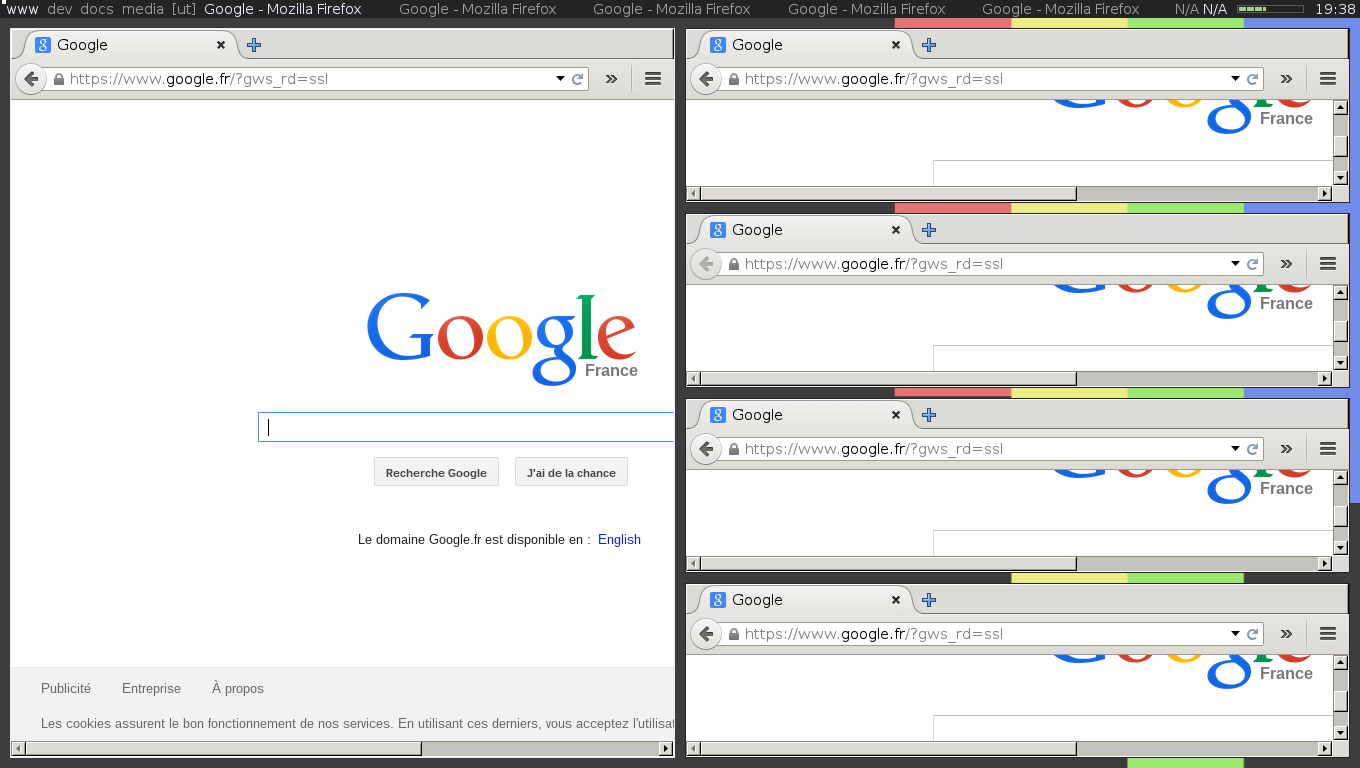
Task: Expand URL history dropdown in the bottom-right window
Action: point(1235,634)
